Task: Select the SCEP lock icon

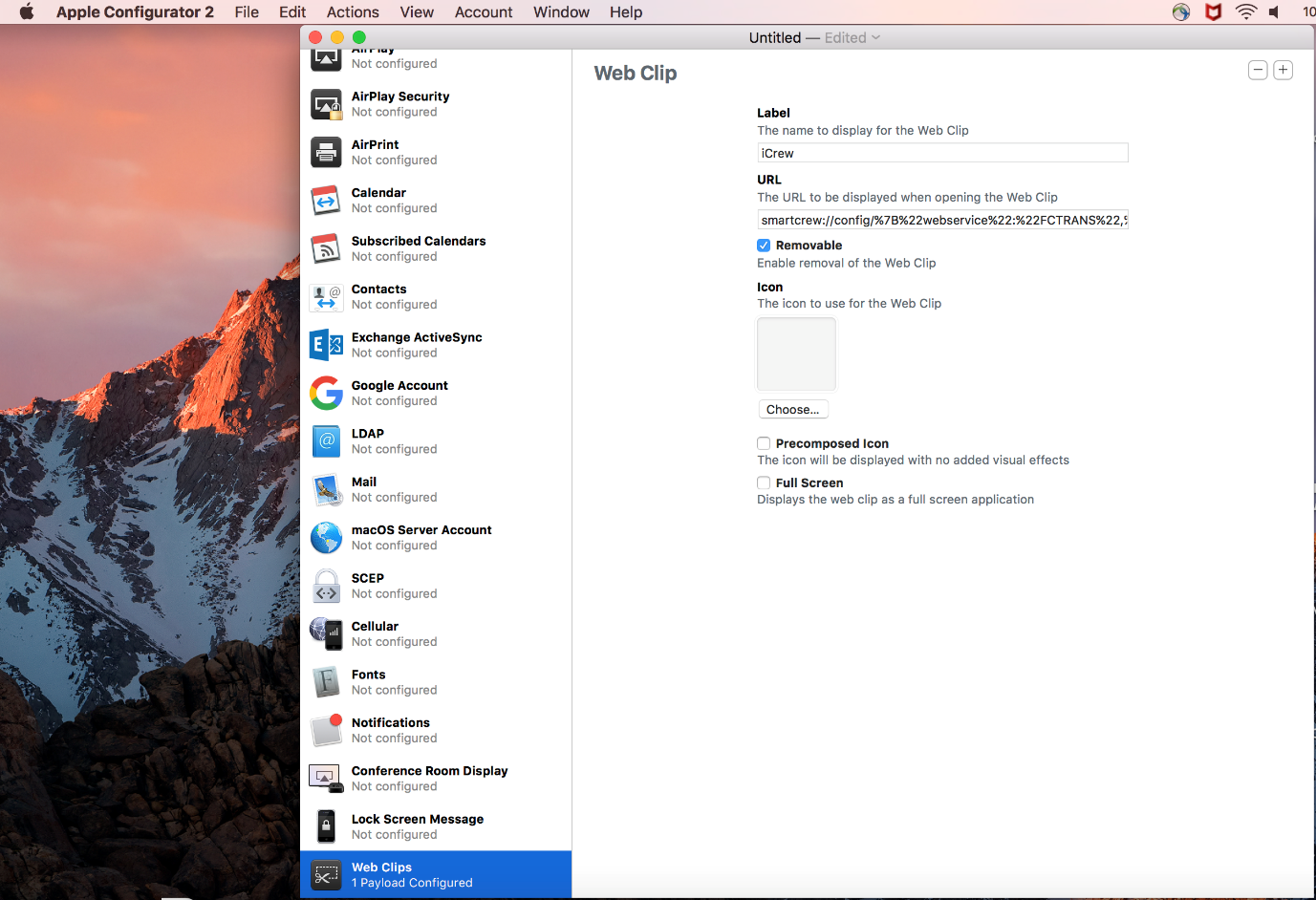Action: click(326, 586)
